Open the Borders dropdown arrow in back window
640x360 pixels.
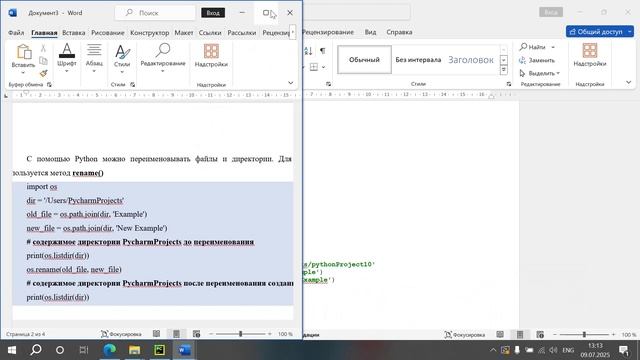tap(323, 67)
